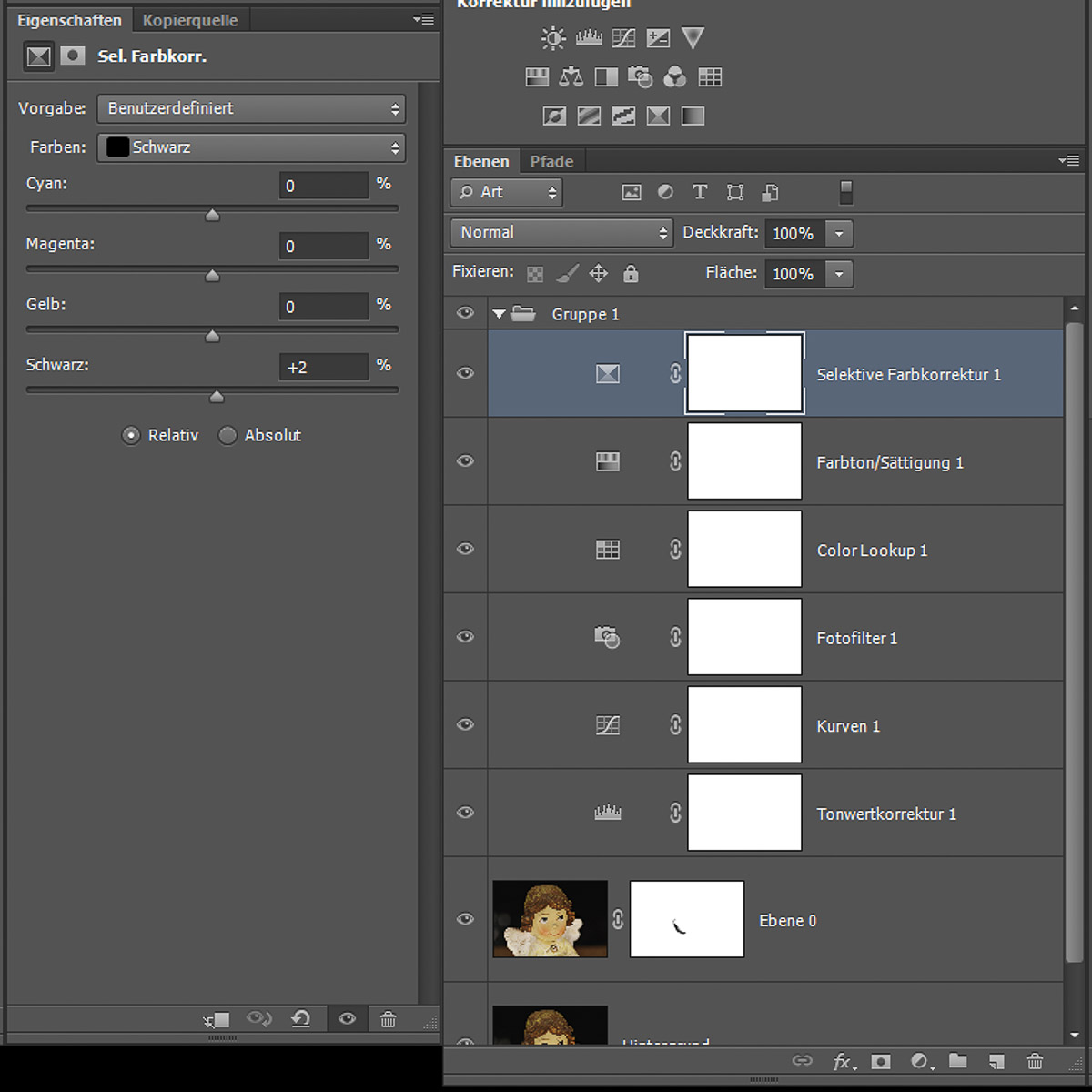Select the Absolut radio button
This screenshot has height=1092, width=1092.
click(x=228, y=436)
